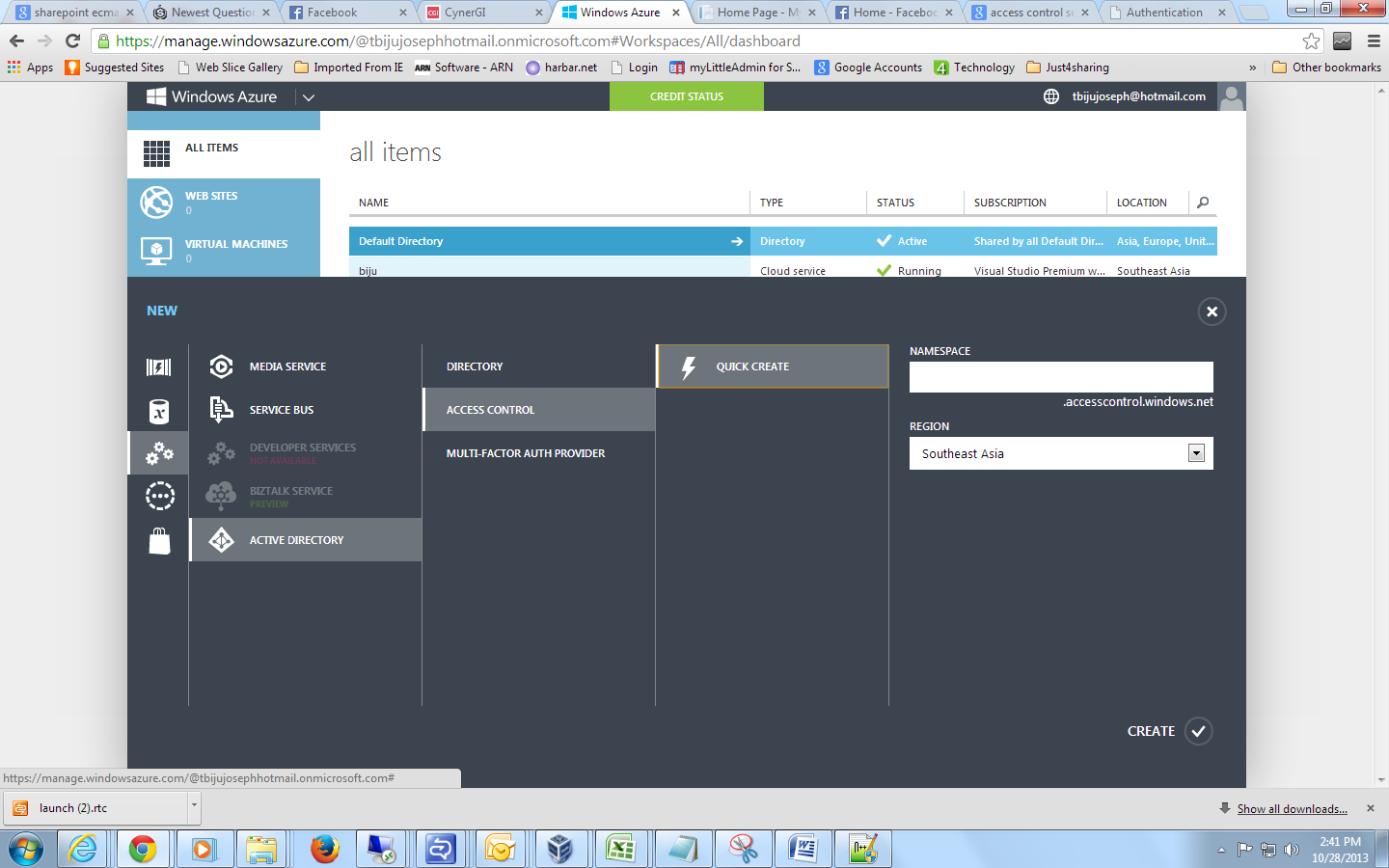The width and height of the screenshot is (1389, 868).
Task: Open the launch (2).rtc downloaded file
Action: [96, 808]
